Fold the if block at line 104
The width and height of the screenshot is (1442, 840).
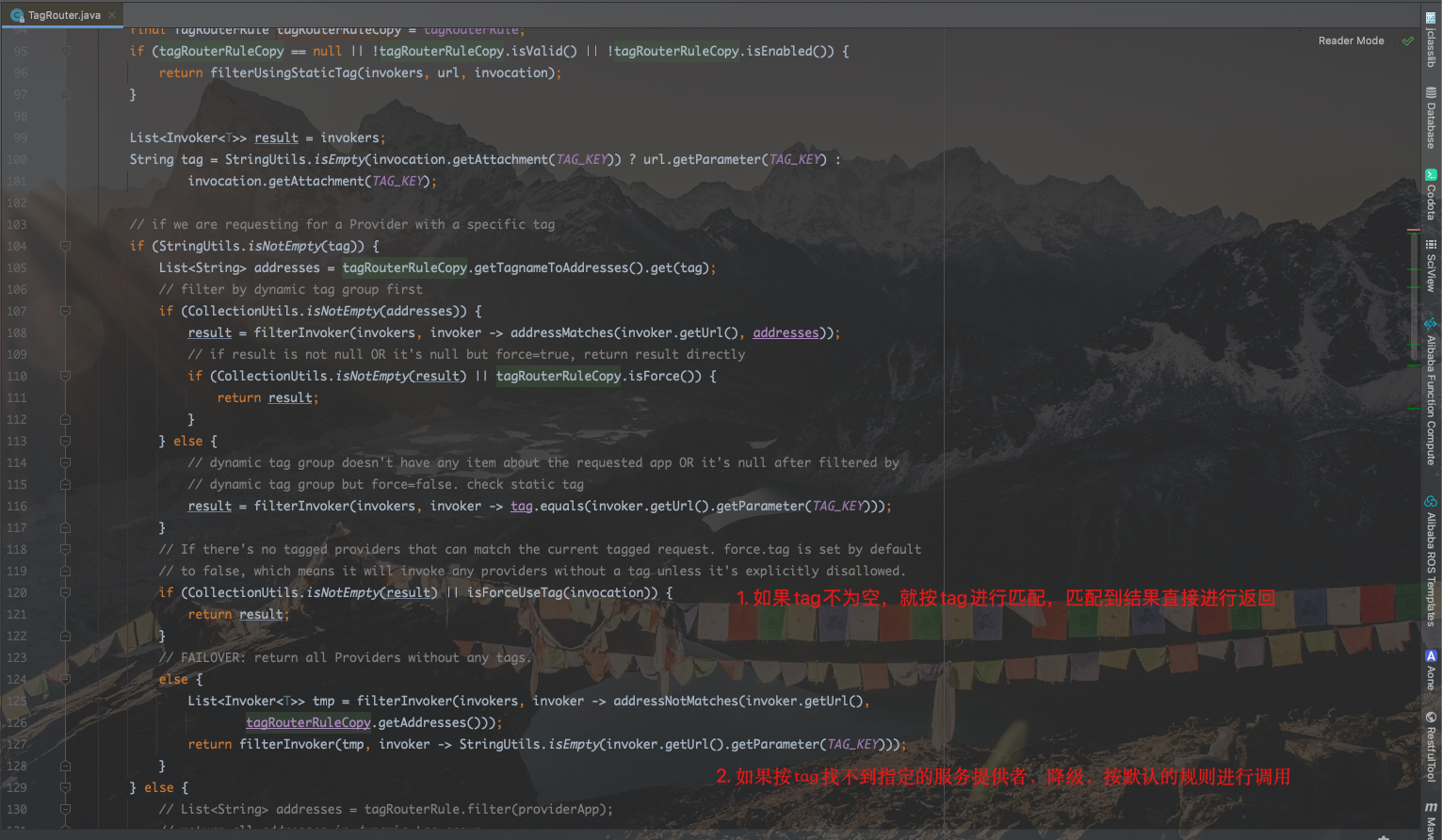66,246
